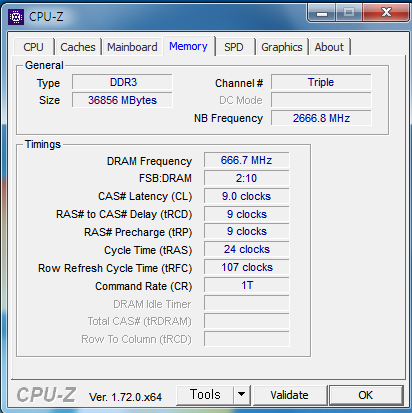Select the Memory tab
Image resolution: width=412 pixels, height=413 pixels.
tap(188, 46)
